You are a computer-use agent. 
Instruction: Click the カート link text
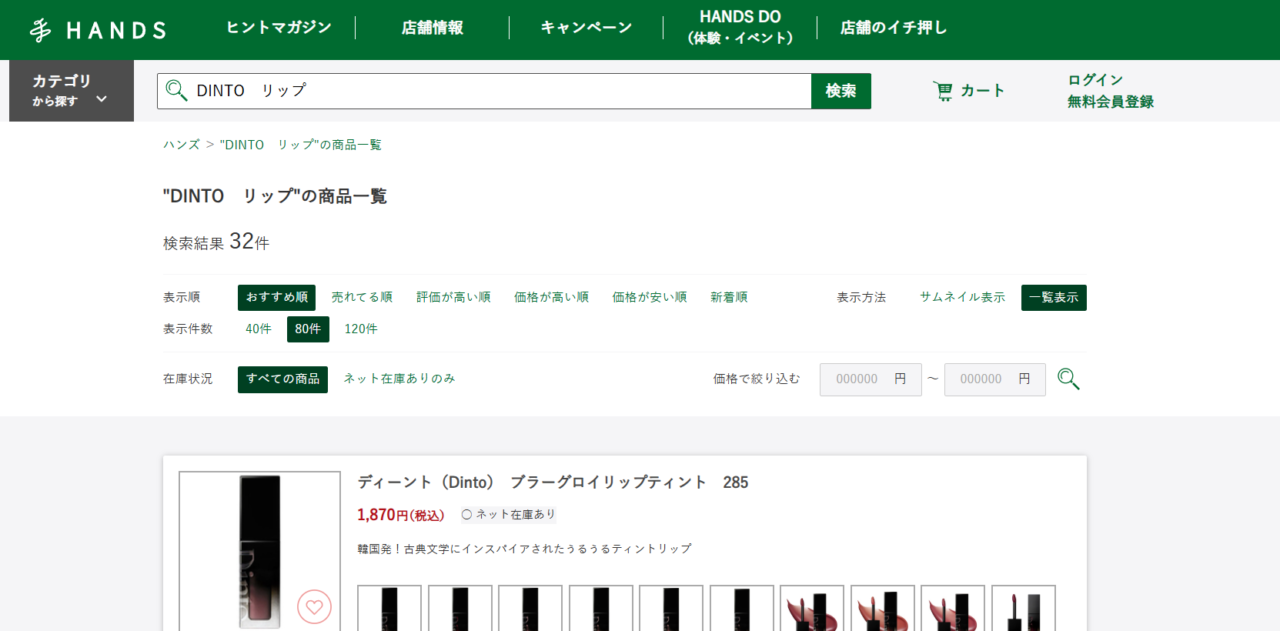tap(983, 91)
